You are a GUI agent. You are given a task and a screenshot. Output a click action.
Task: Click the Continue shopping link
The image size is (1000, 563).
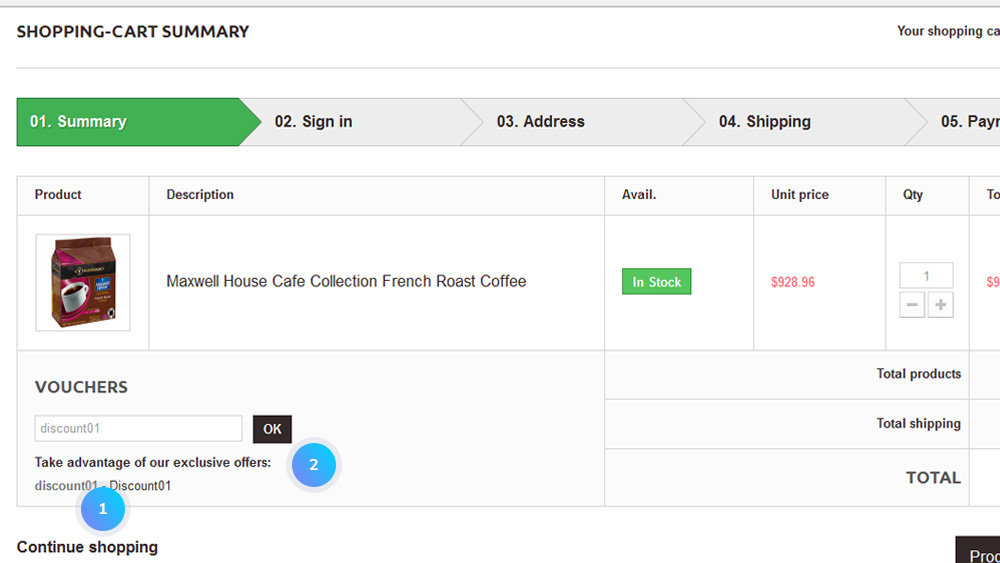(87, 547)
